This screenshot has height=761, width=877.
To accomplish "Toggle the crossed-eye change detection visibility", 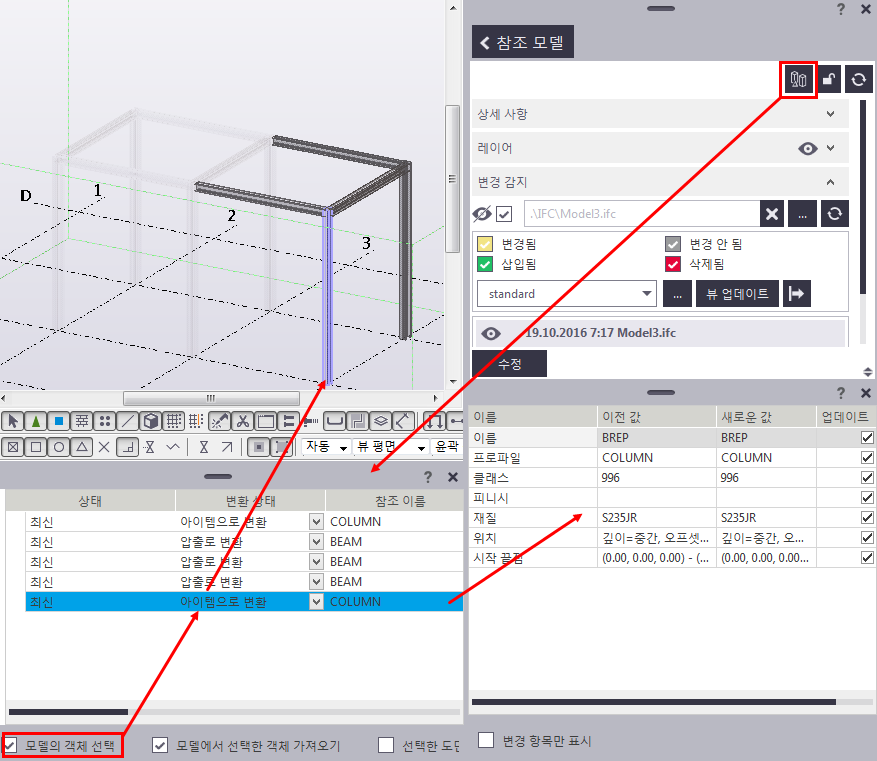I will (x=482, y=214).
